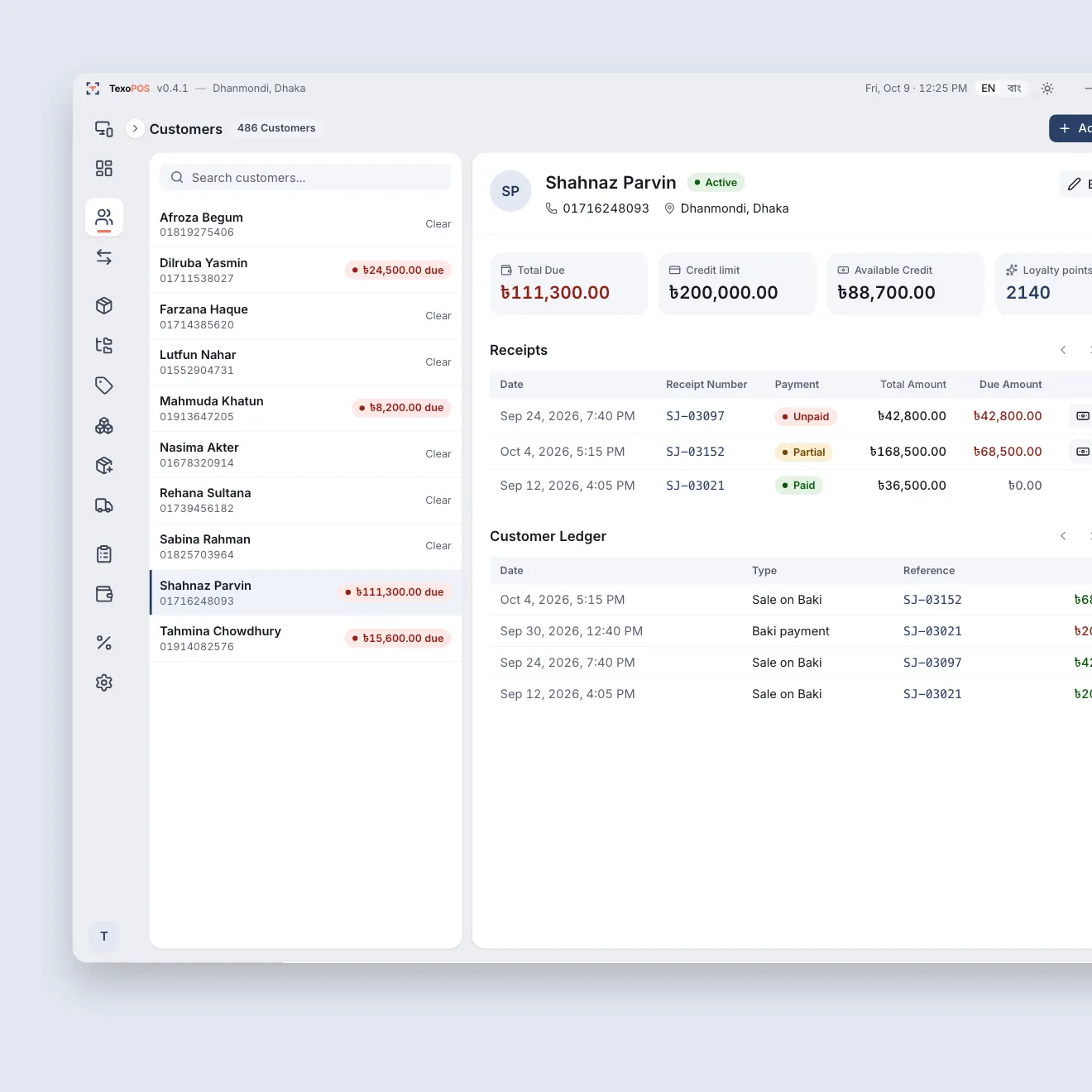Open the stacked cubes inventory icon

point(104,426)
